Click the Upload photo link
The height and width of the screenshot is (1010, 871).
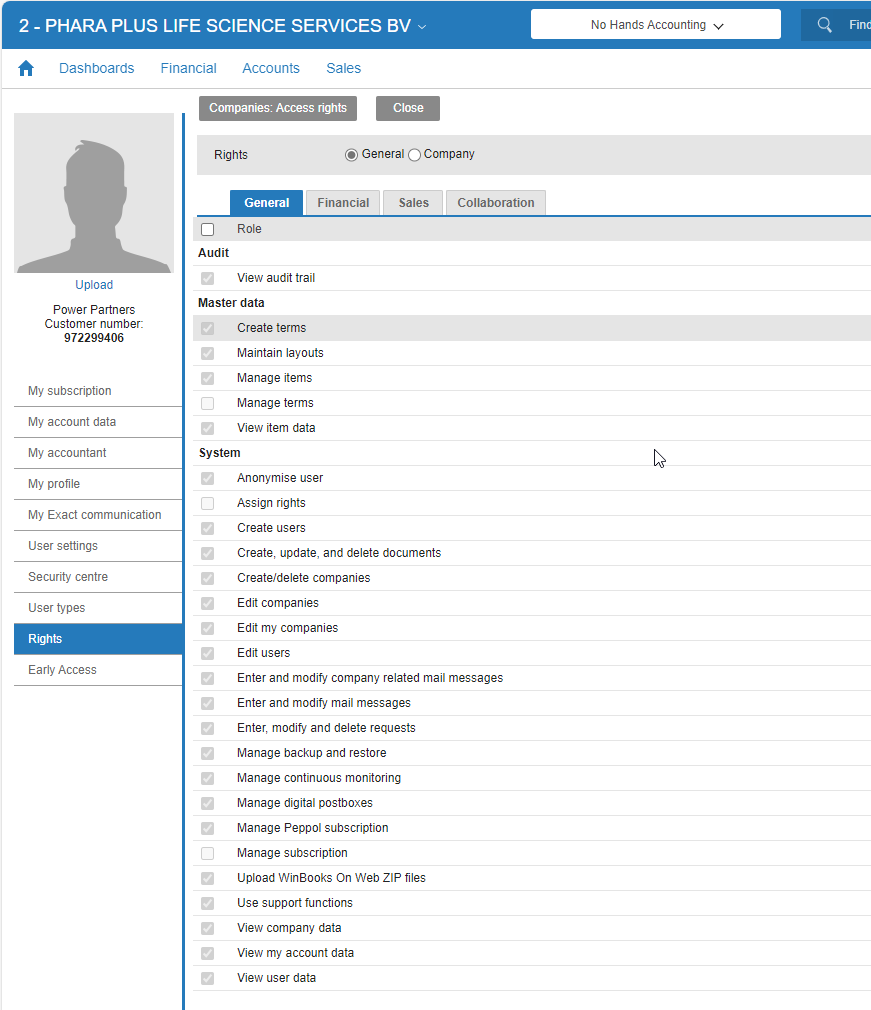pyautogui.click(x=94, y=285)
